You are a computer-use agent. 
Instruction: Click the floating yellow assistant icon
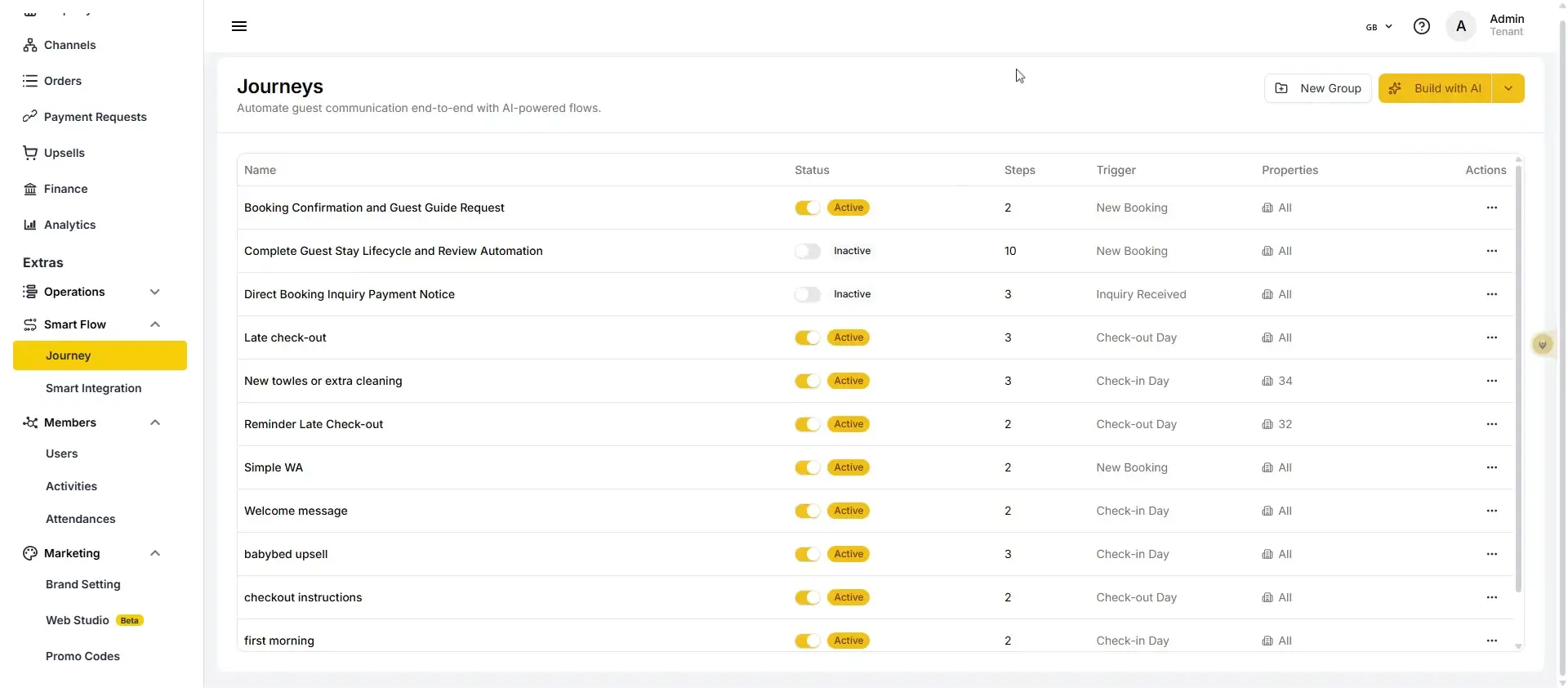(1542, 345)
